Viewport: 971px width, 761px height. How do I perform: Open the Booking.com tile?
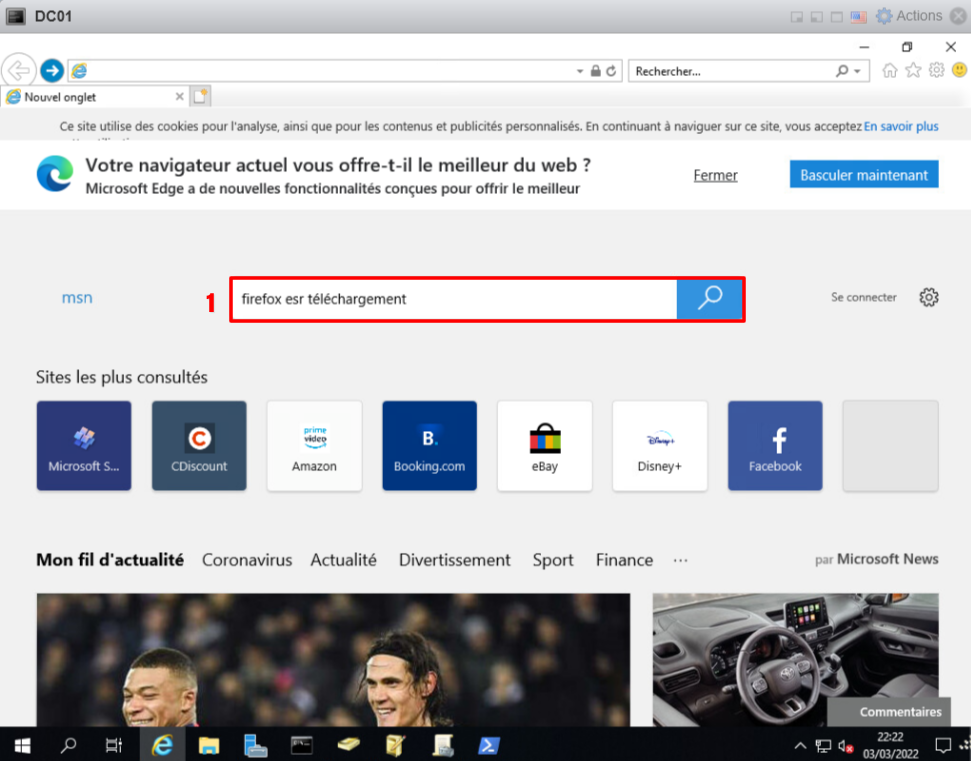pyautogui.click(x=429, y=446)
